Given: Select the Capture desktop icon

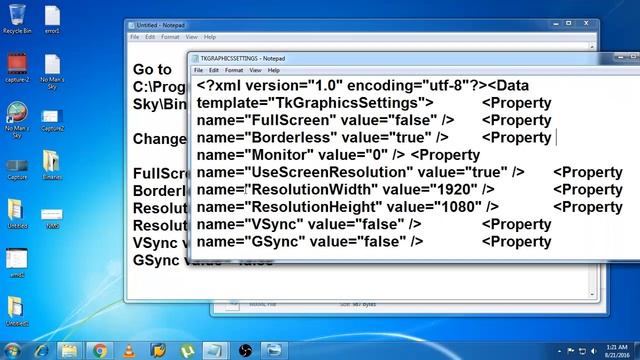Looking at the screenshot, I should tap(17, 170).
